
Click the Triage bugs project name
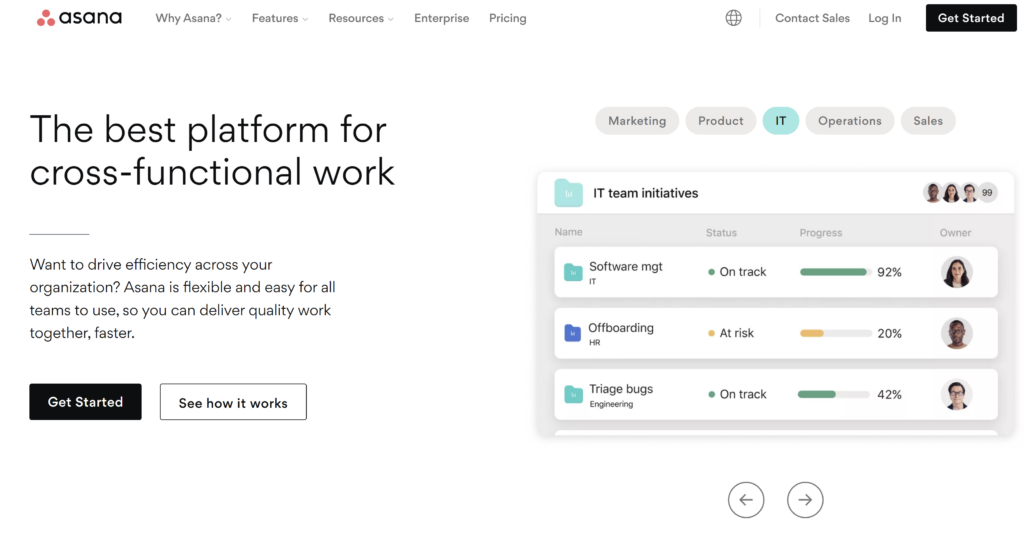(x=621, y=389)
